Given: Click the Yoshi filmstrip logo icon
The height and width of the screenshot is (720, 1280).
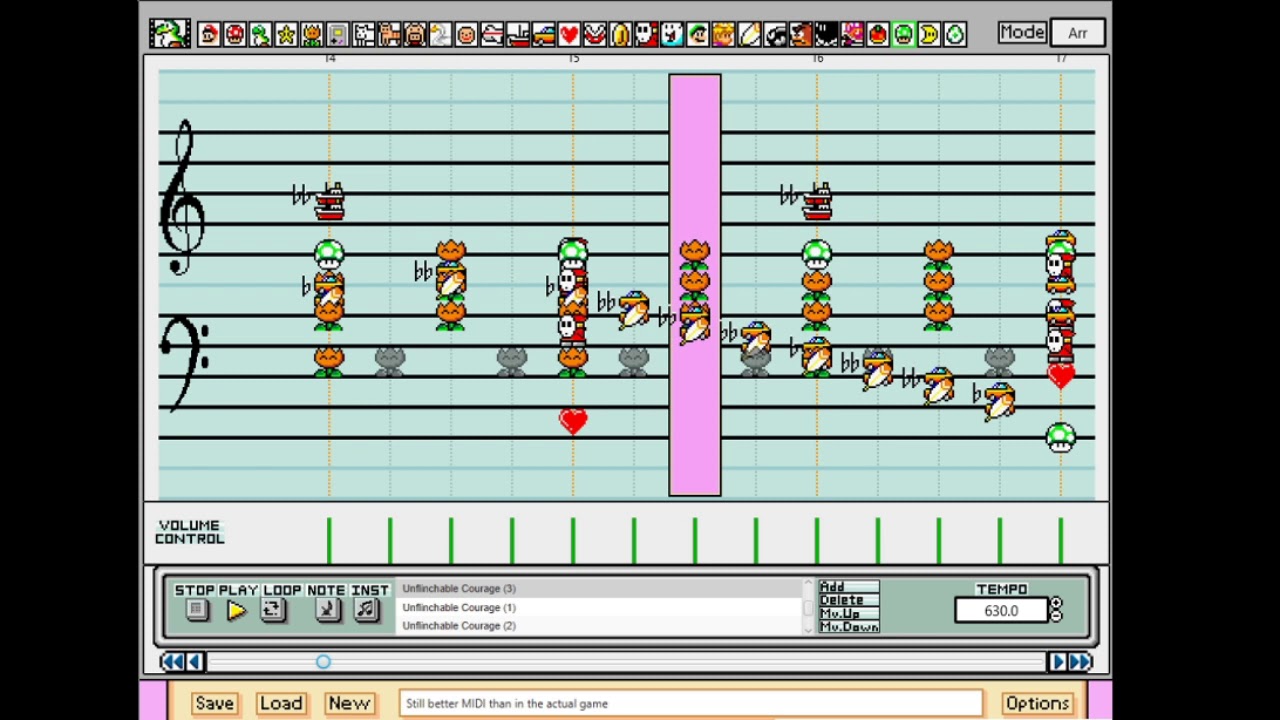Looking at the screenshot, I should point(170,33).
